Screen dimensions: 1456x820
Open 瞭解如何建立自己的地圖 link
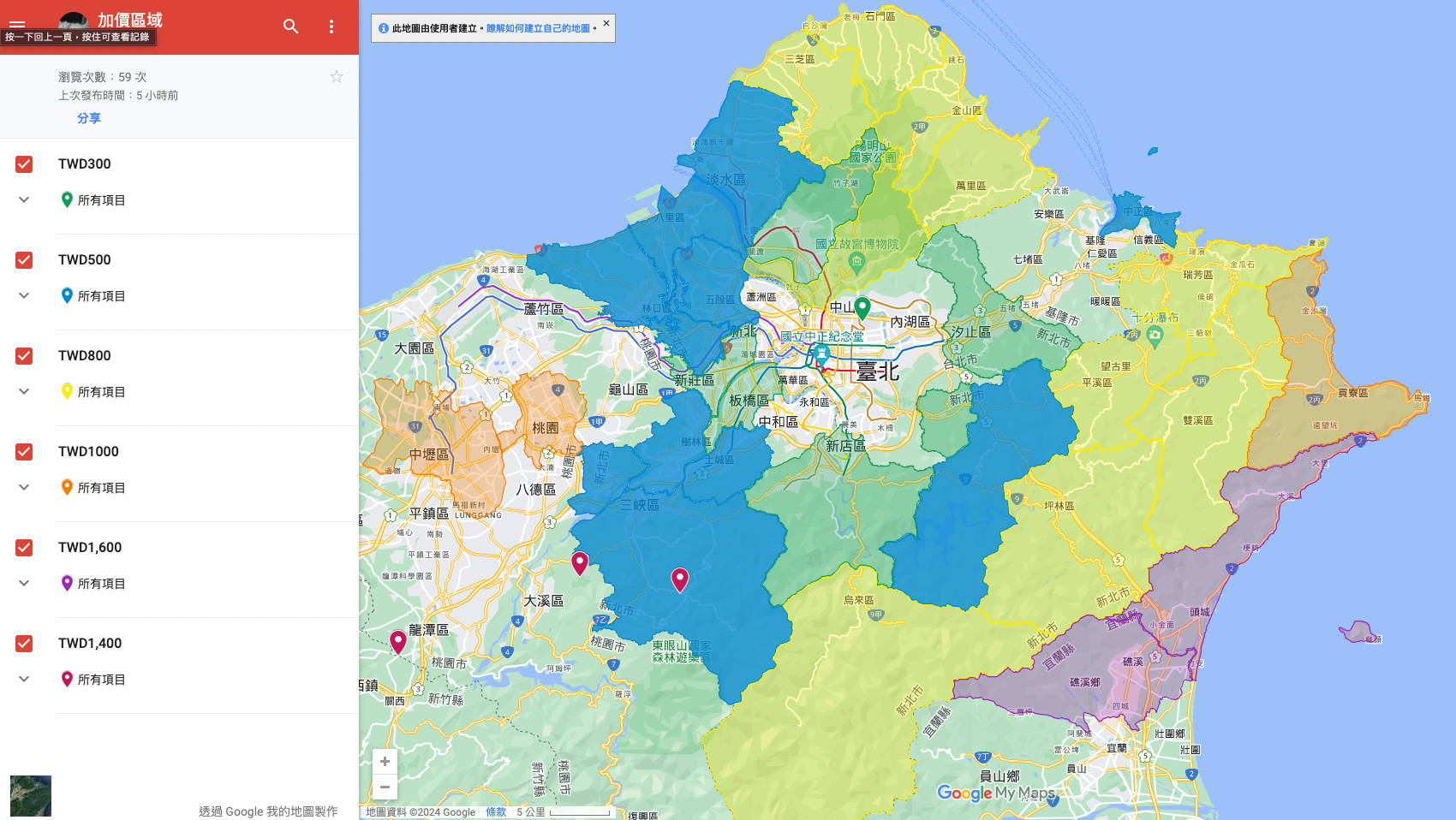point(538,28)
